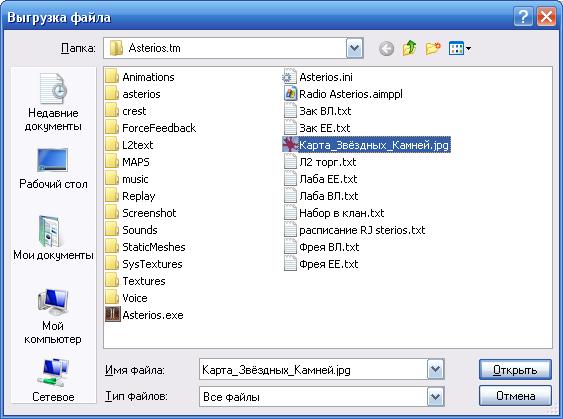Select the Radio Asterios.aimppl playlist icon
The height and width of the screenshot is (419, 563).
click(290, 94)
